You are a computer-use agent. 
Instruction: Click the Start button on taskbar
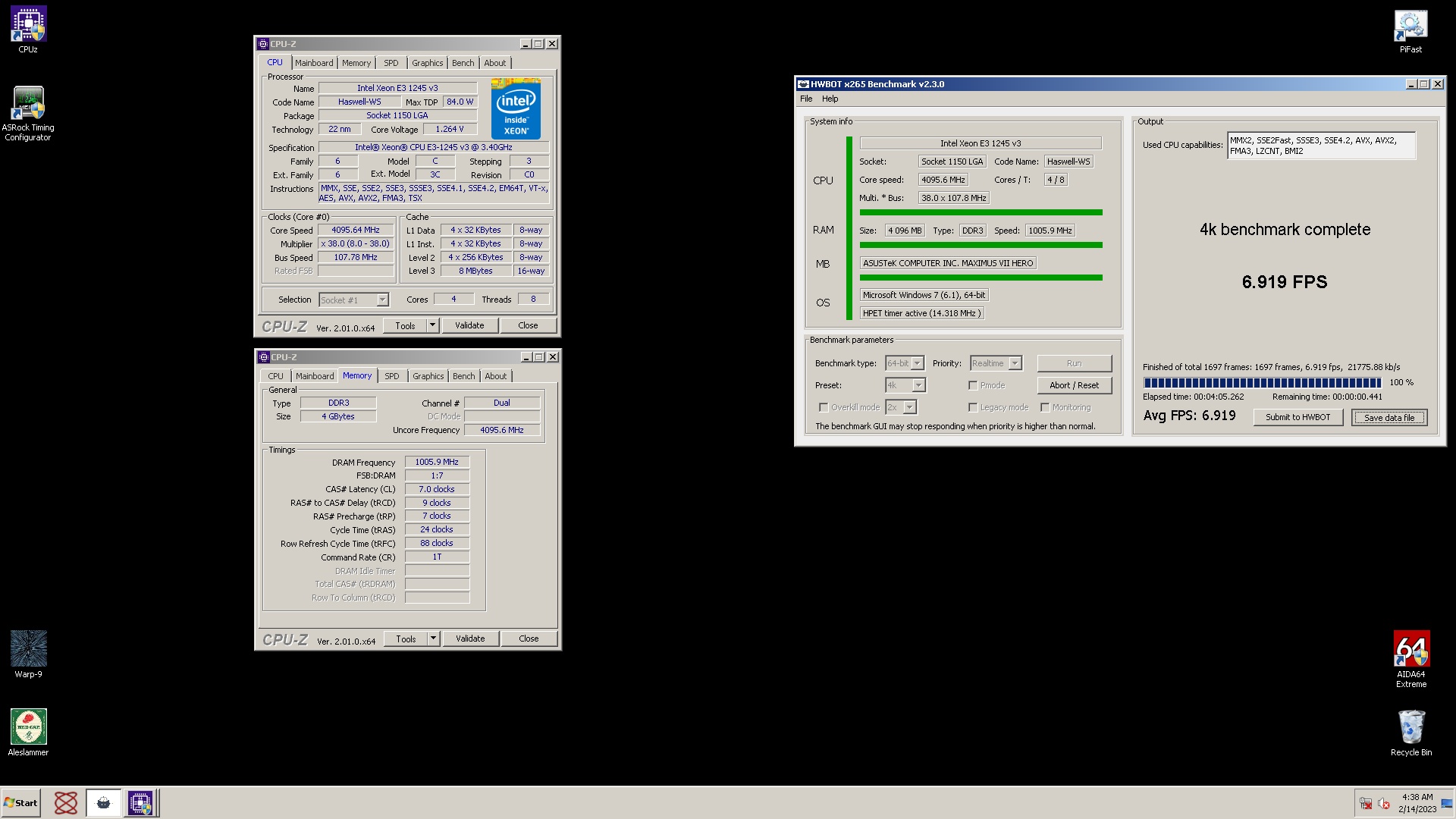coord(21,803)
